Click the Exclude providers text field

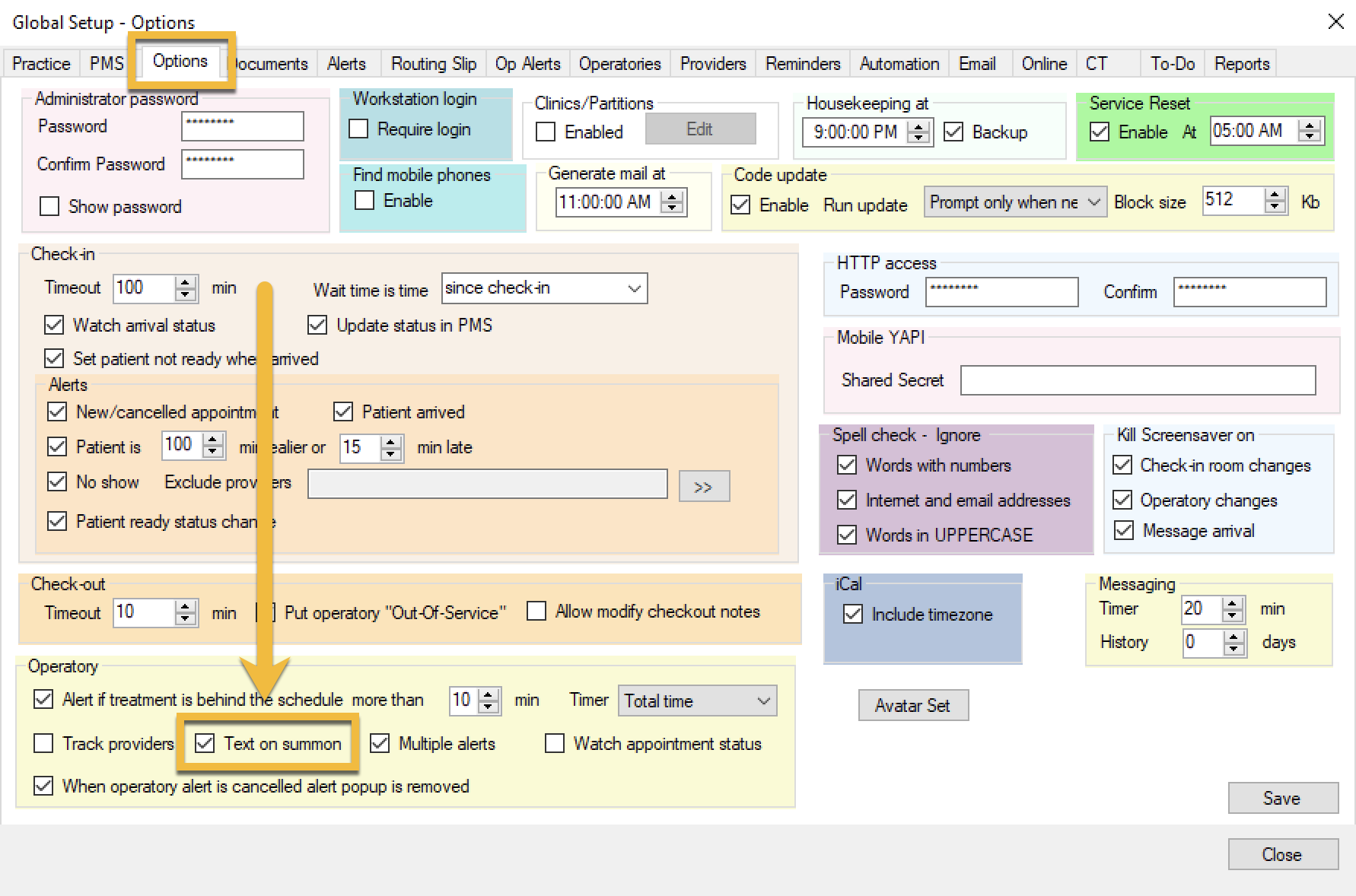point(488,484)
